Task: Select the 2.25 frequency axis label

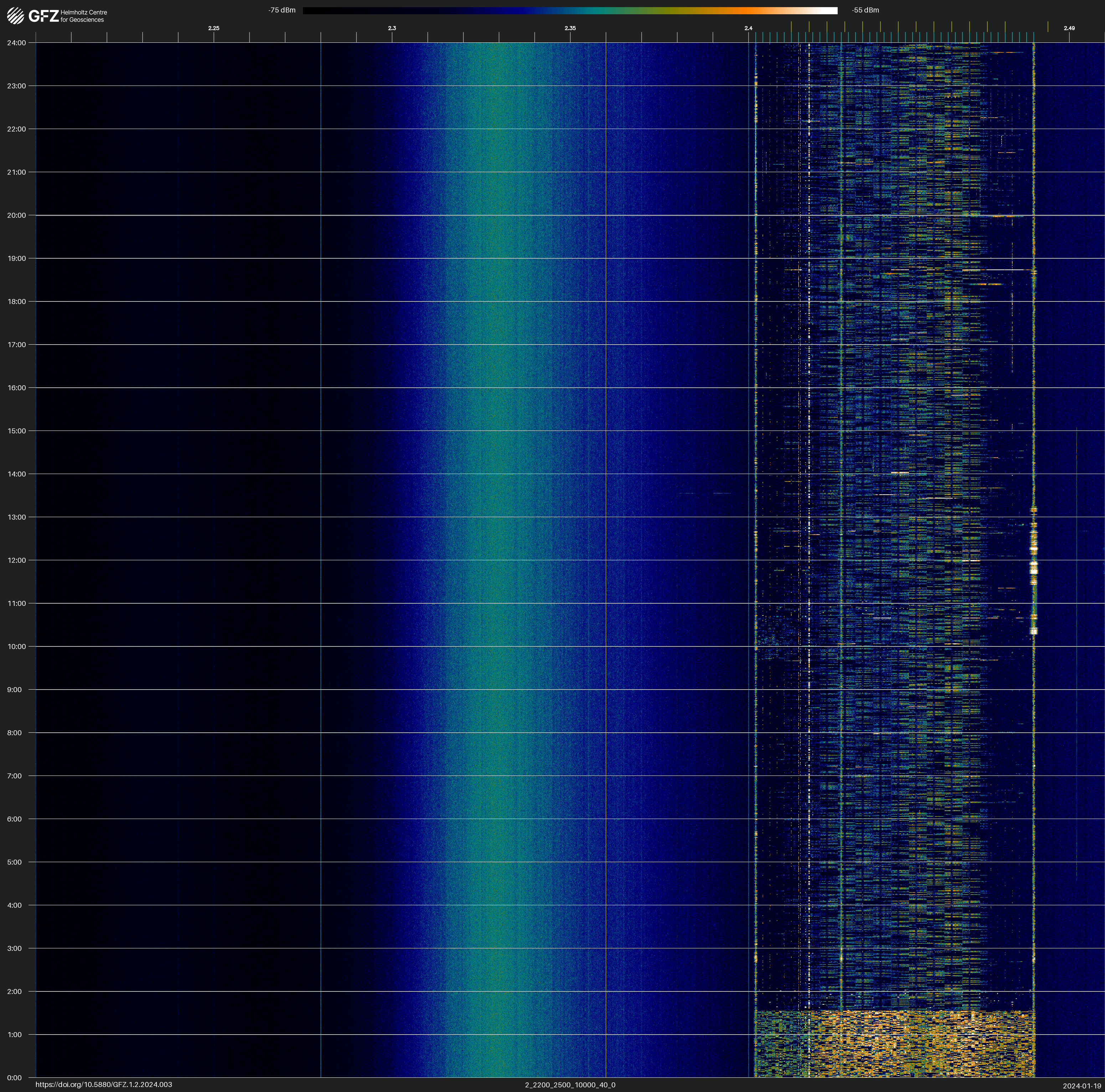Action: pyautogui.click(x=213, y=28)
